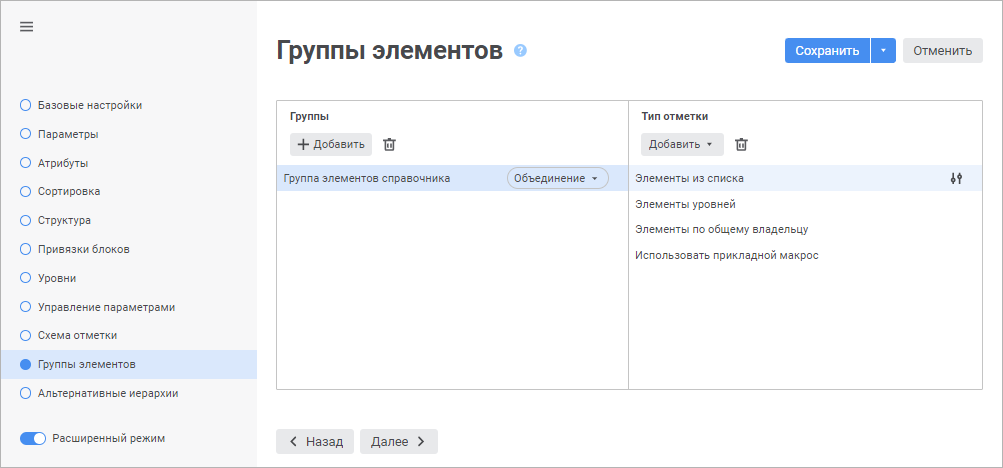Click the help question mark icon
This screenshot has height=468, width=1003.
[x=520, y=50]
